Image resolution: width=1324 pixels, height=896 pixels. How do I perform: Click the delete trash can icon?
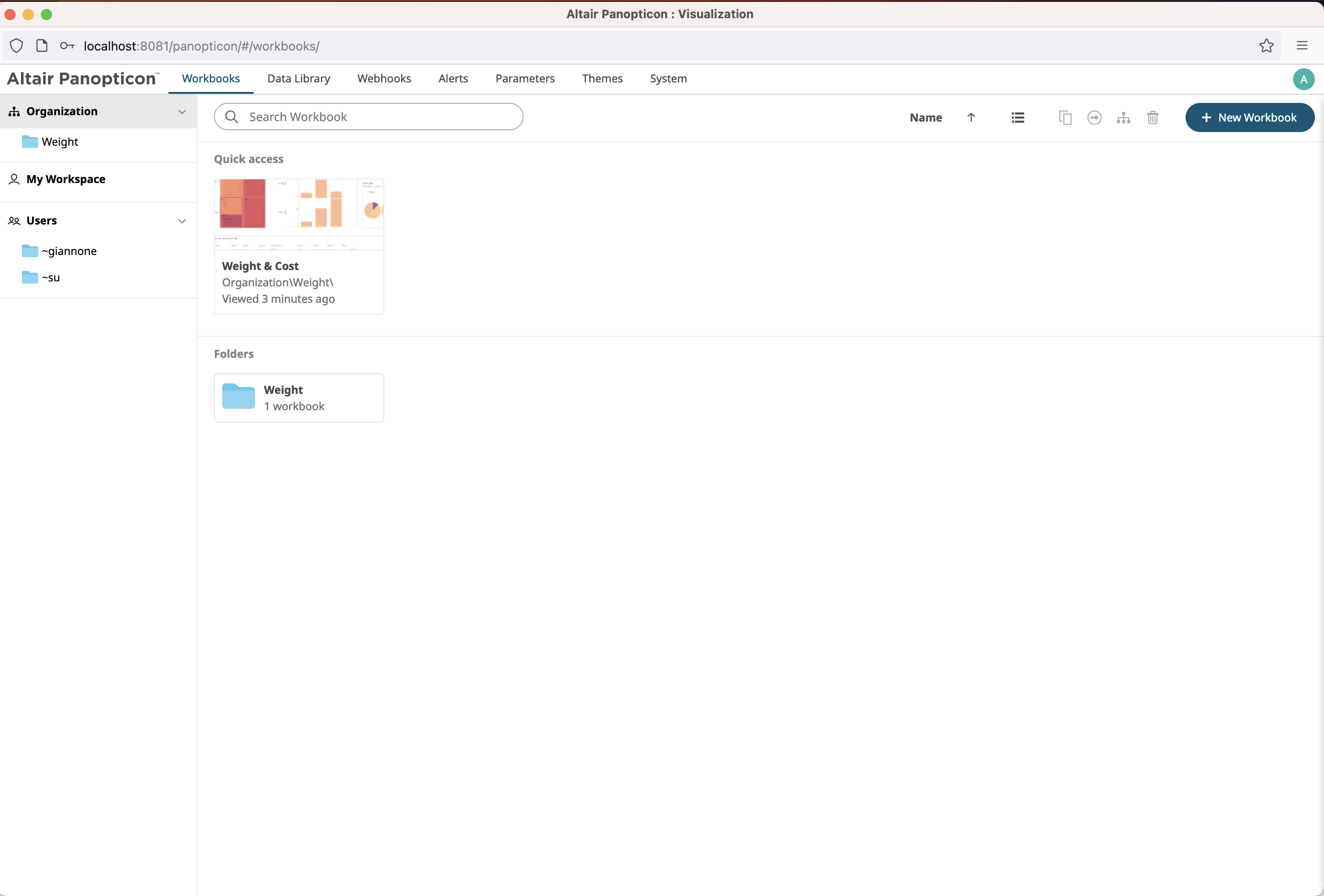tap(1152, 117)
